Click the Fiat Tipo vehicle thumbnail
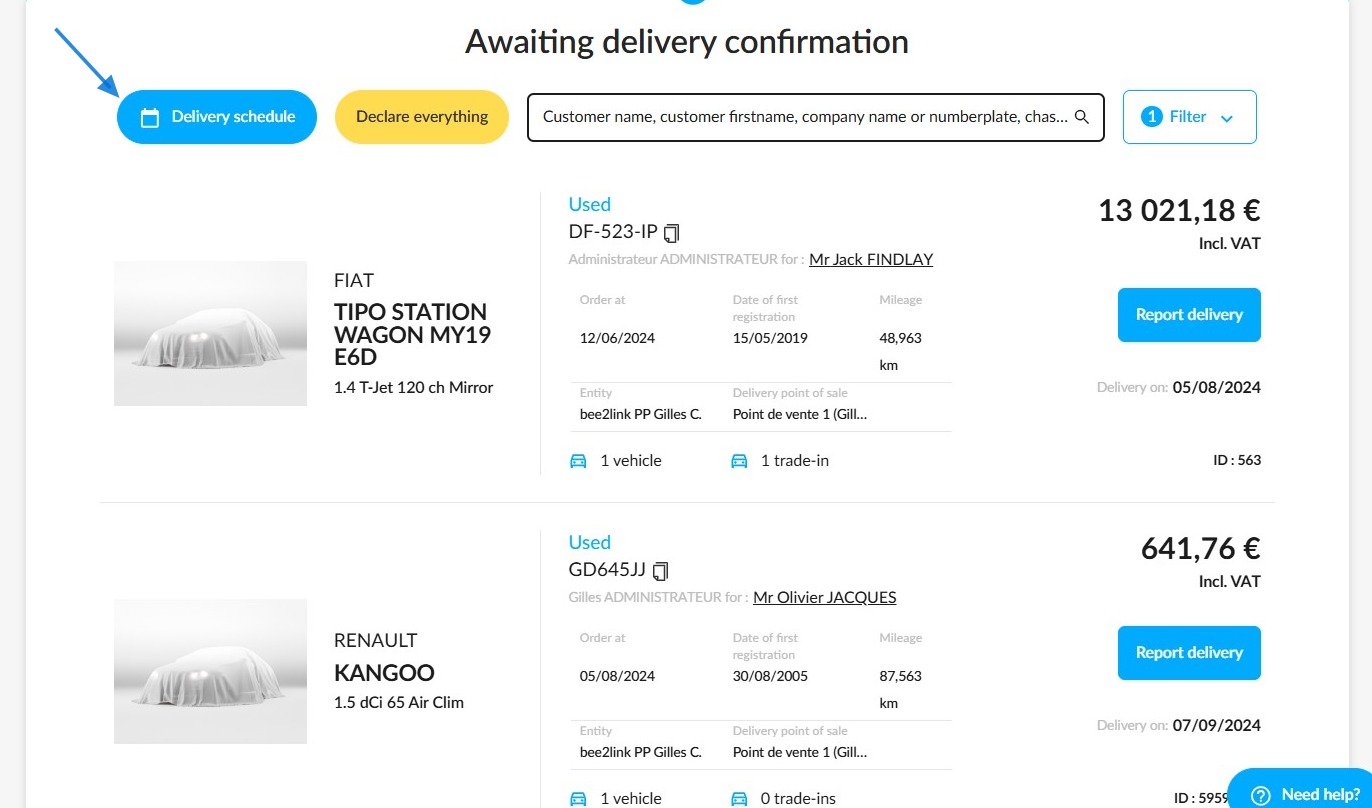 (210, 333)
